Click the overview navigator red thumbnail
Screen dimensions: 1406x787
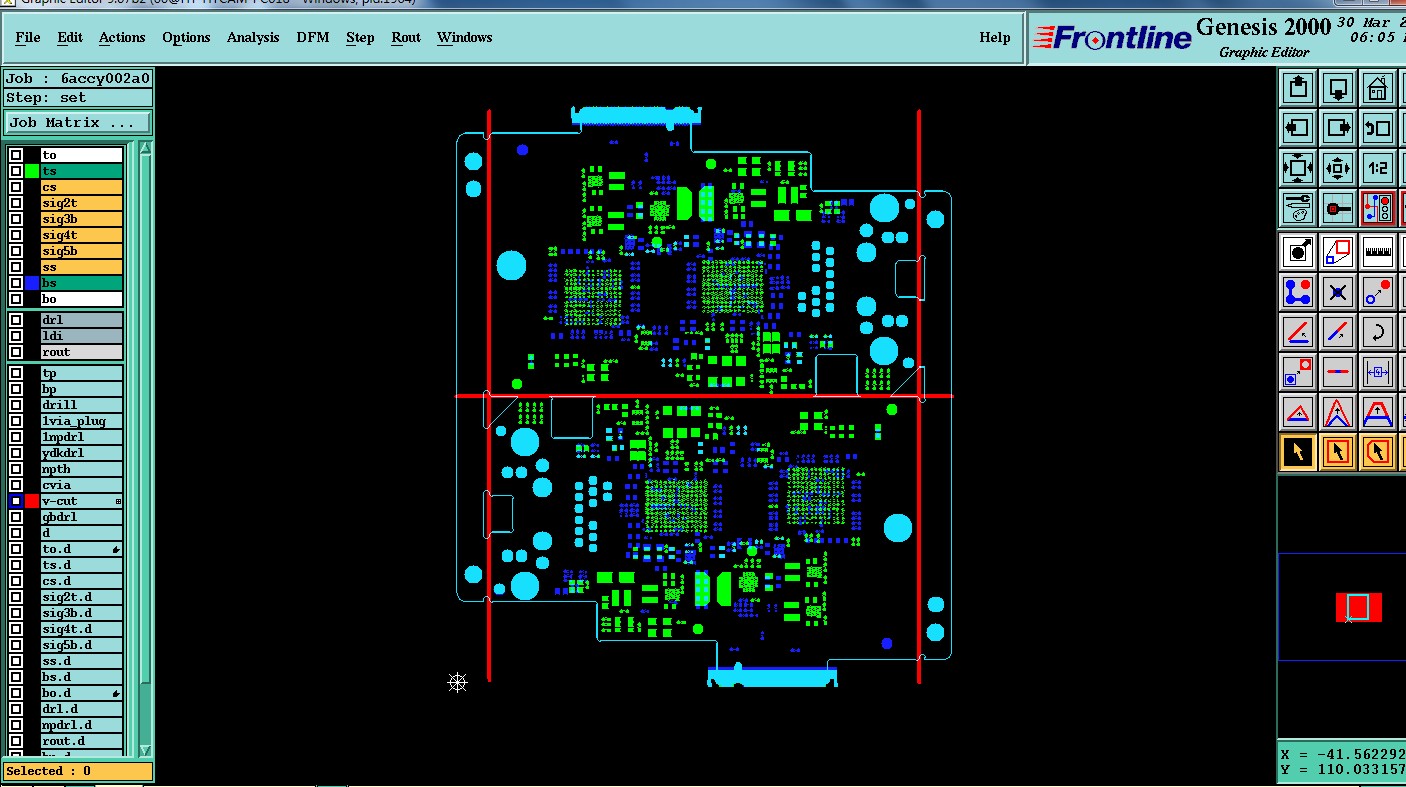1358,607
